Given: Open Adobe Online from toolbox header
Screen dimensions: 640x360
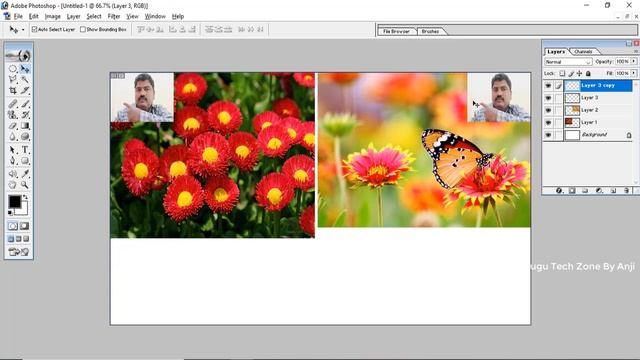Looking at the screenshot, I should pos(19,55).
